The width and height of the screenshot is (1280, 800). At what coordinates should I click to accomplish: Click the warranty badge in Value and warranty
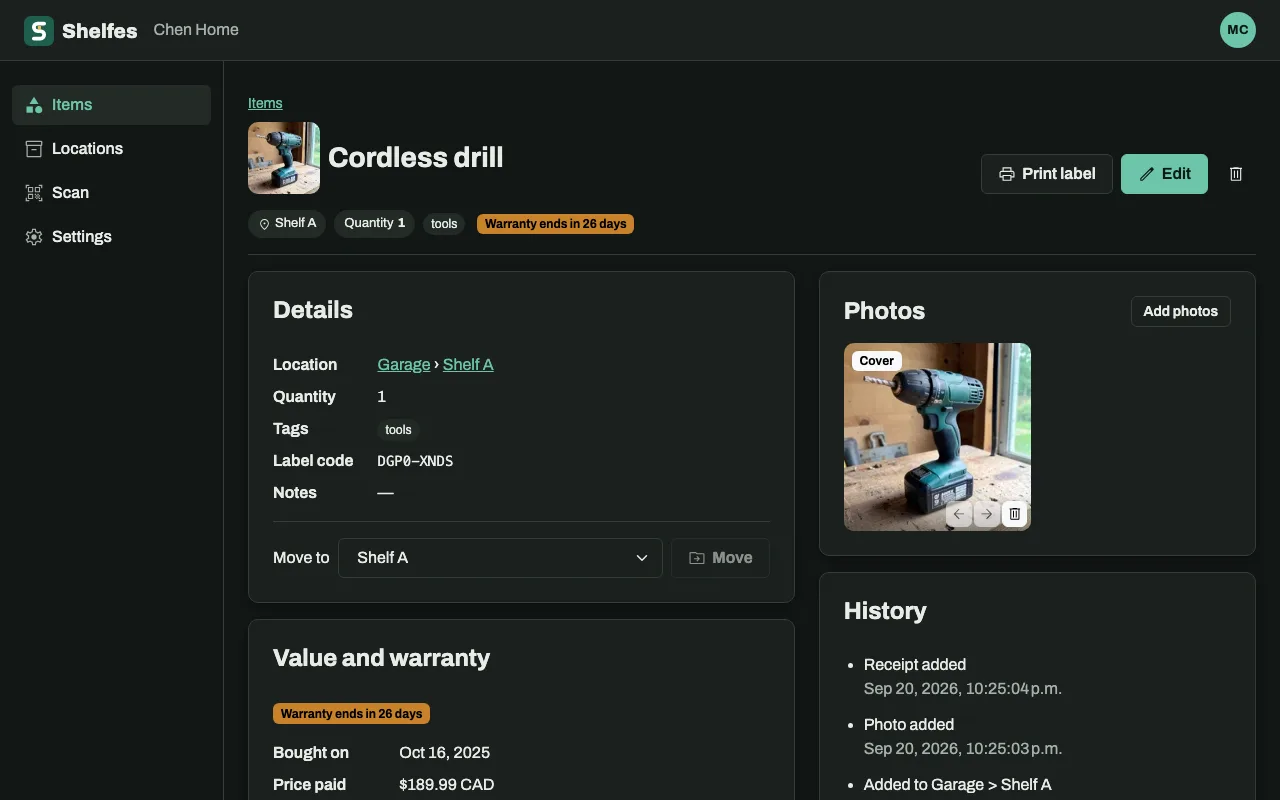(x=351, y=714)
